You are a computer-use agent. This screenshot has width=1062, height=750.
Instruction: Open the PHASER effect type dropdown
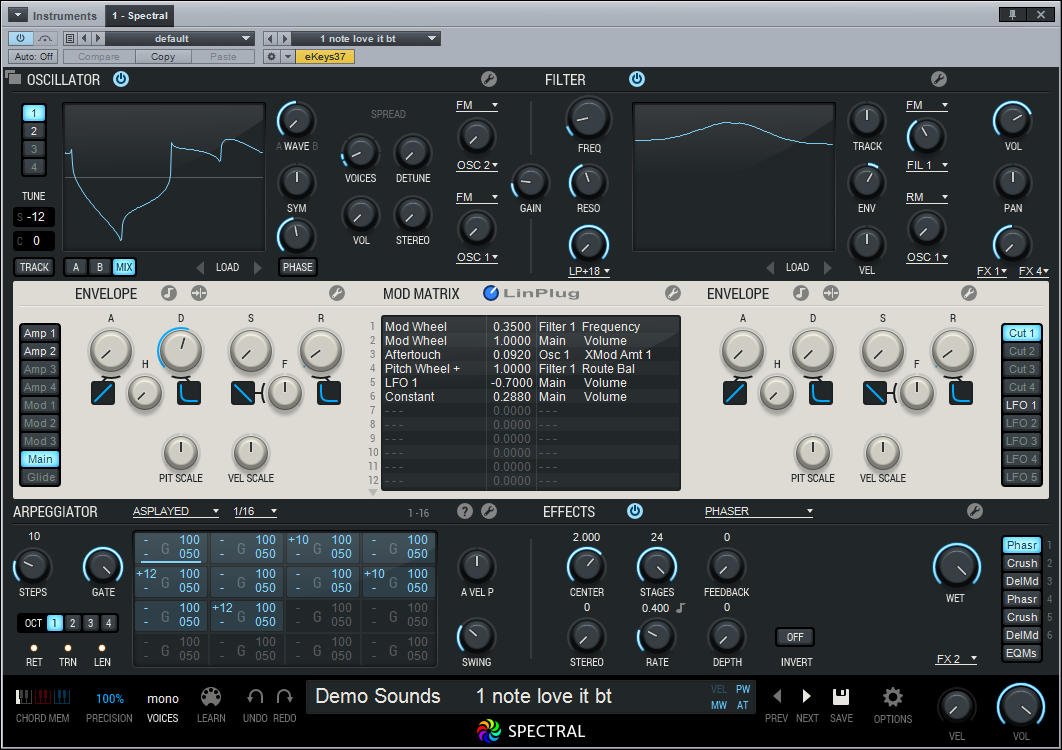pos(759,512)
